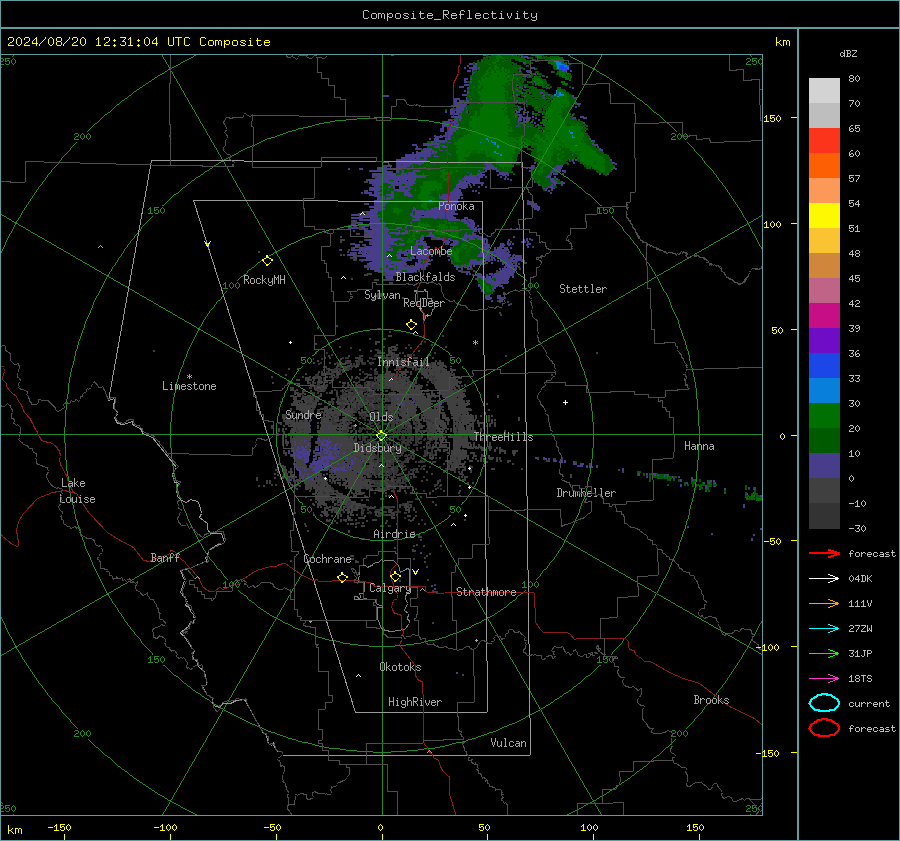Click the Innisfail city label

click(404, 362)
